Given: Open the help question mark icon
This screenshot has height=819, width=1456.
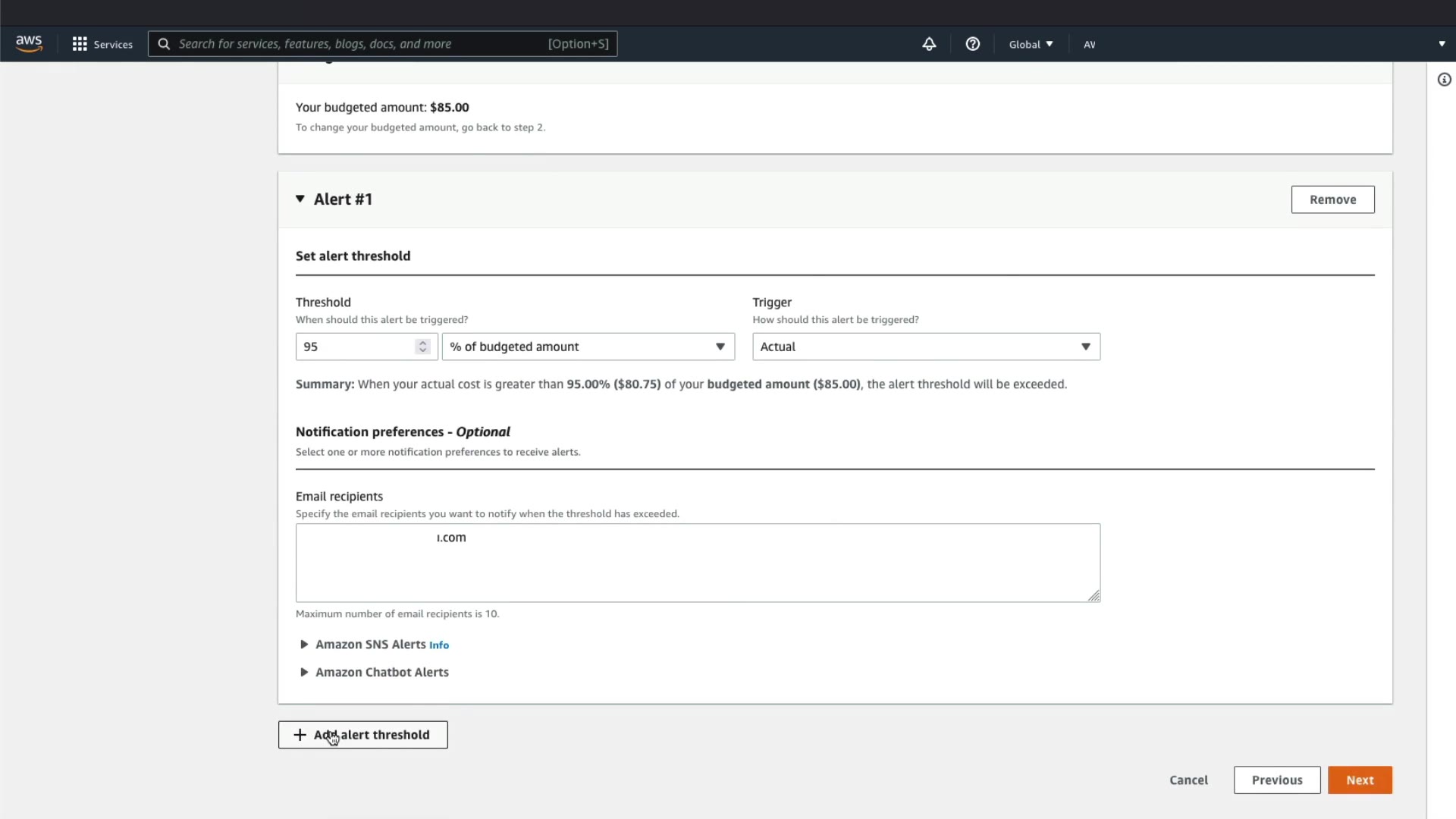Looking at the screenshot, I should coord(972,44).
